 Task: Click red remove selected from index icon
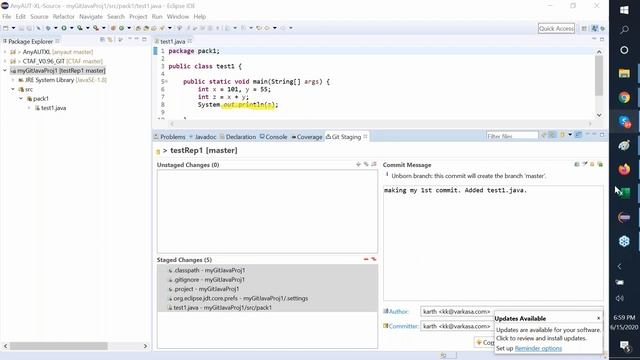(x=366, y=259)
